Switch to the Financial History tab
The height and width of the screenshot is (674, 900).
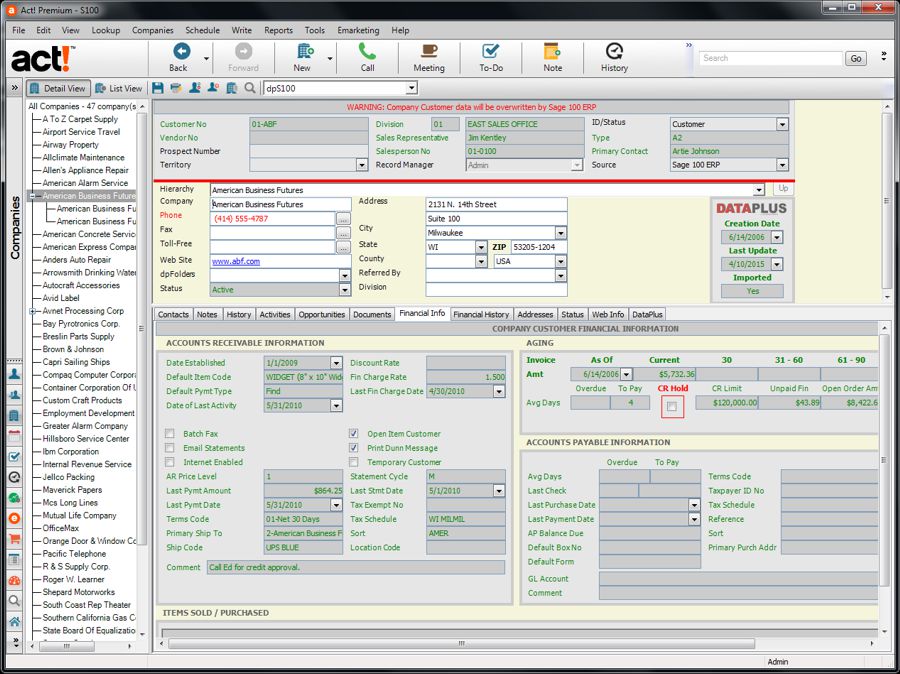tap(481, 313)
